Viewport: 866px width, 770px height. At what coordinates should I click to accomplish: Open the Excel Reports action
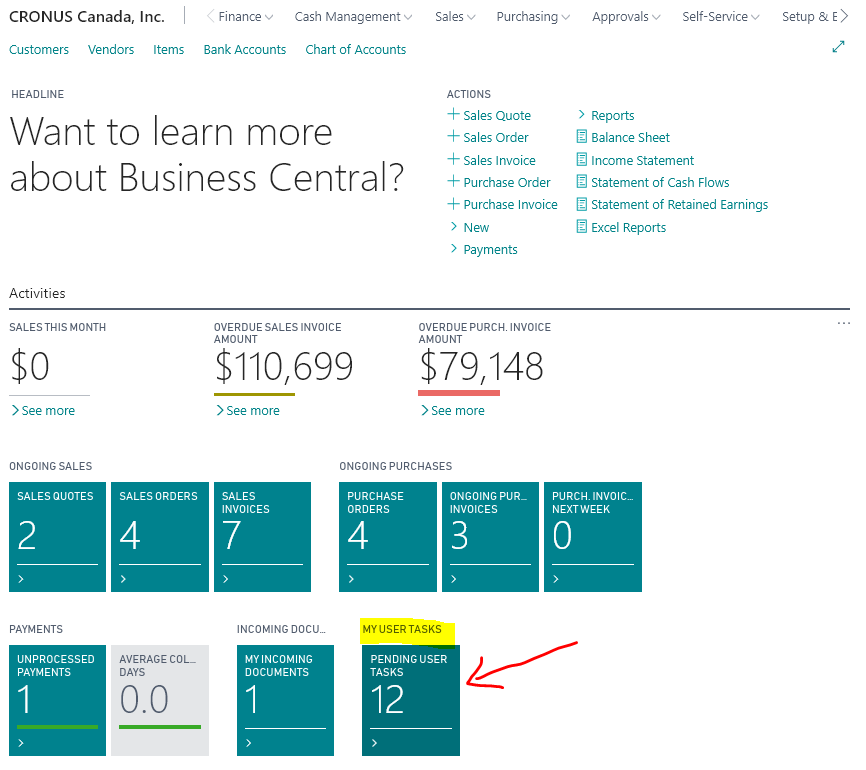tap(629, 227)
